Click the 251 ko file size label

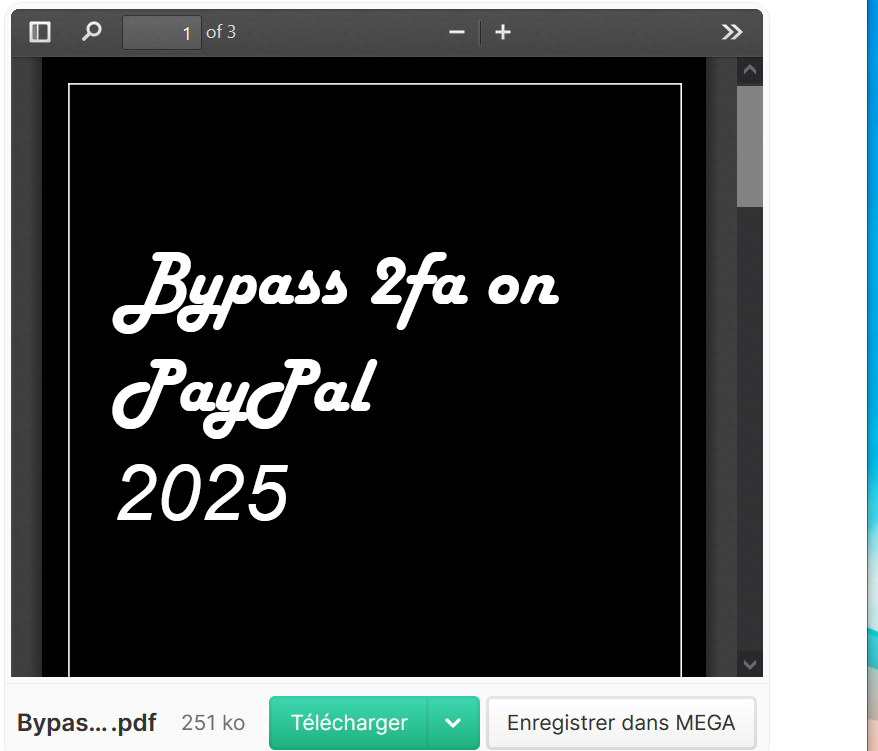pyautogui.click(x=213, y=722)
